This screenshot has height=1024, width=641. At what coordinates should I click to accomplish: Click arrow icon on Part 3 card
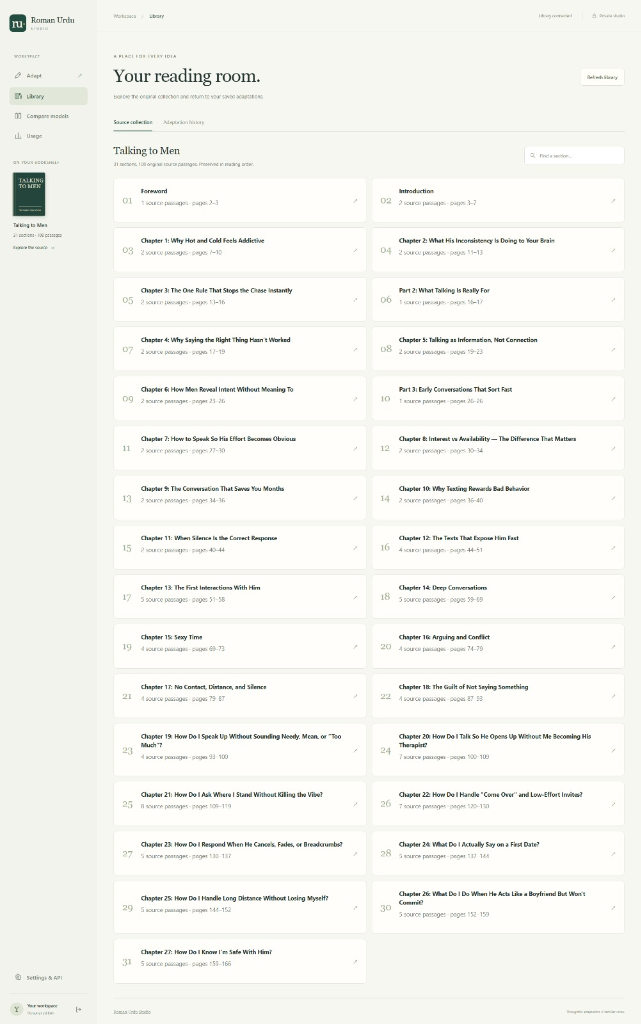tap(613, 399)
